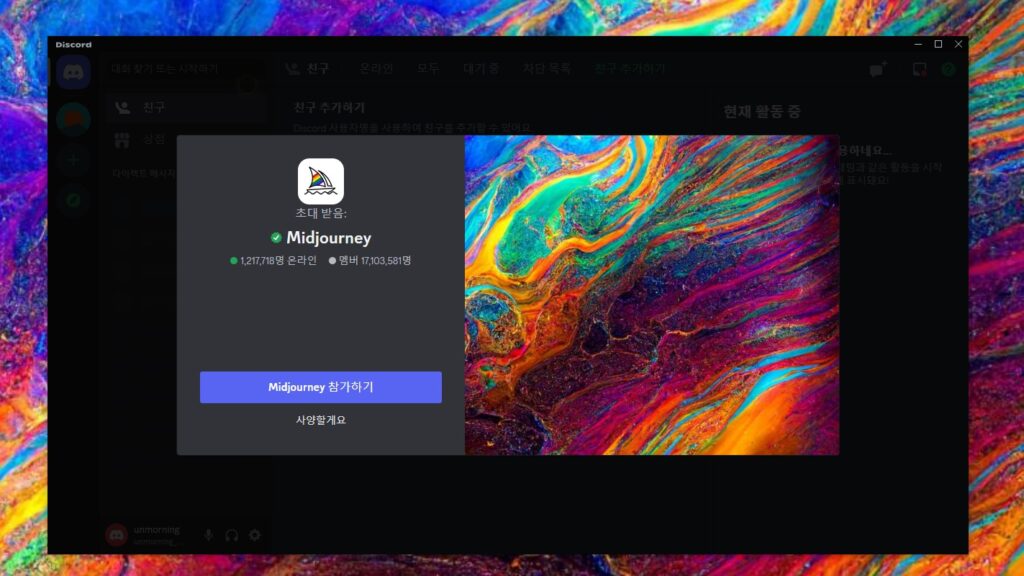Click the green verified badge beside Midjourney

[x=276, y=238]
